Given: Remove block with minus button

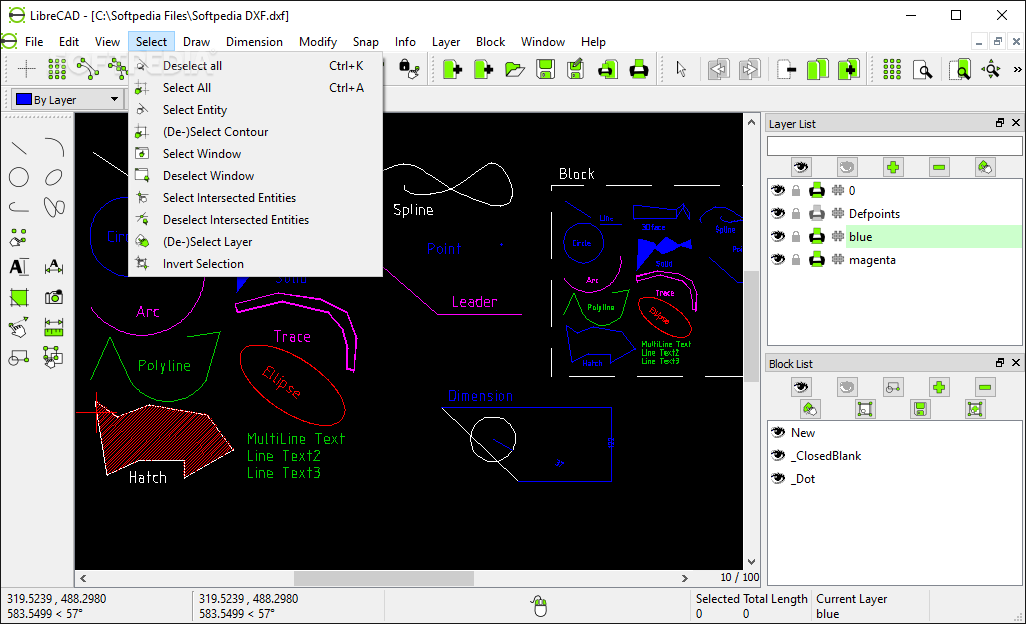Looking at the screenshot, I should tap(985, 387).
